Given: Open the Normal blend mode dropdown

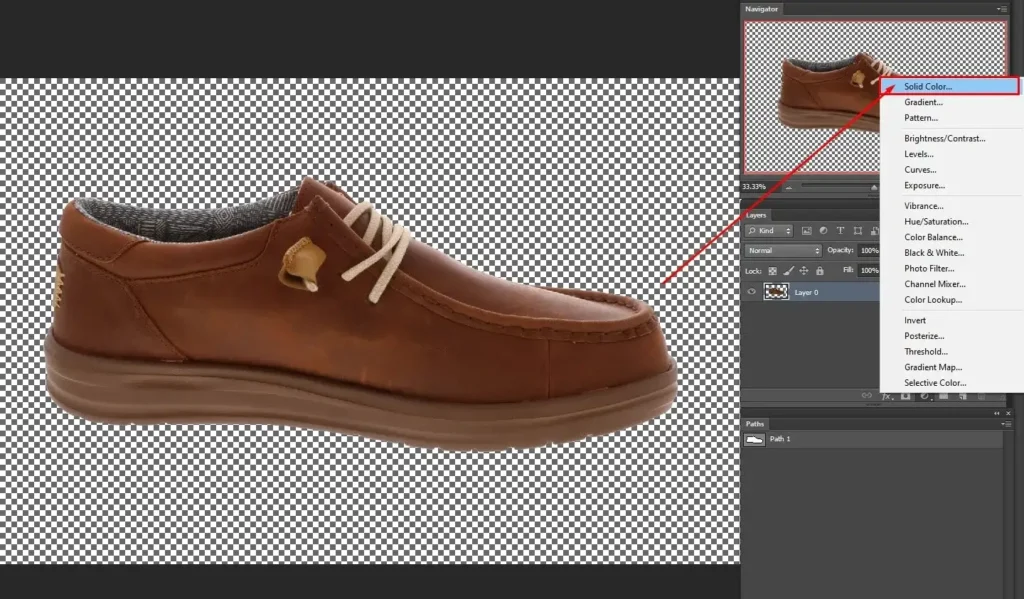Looking at the screenshot, I should tap(782, 249).
